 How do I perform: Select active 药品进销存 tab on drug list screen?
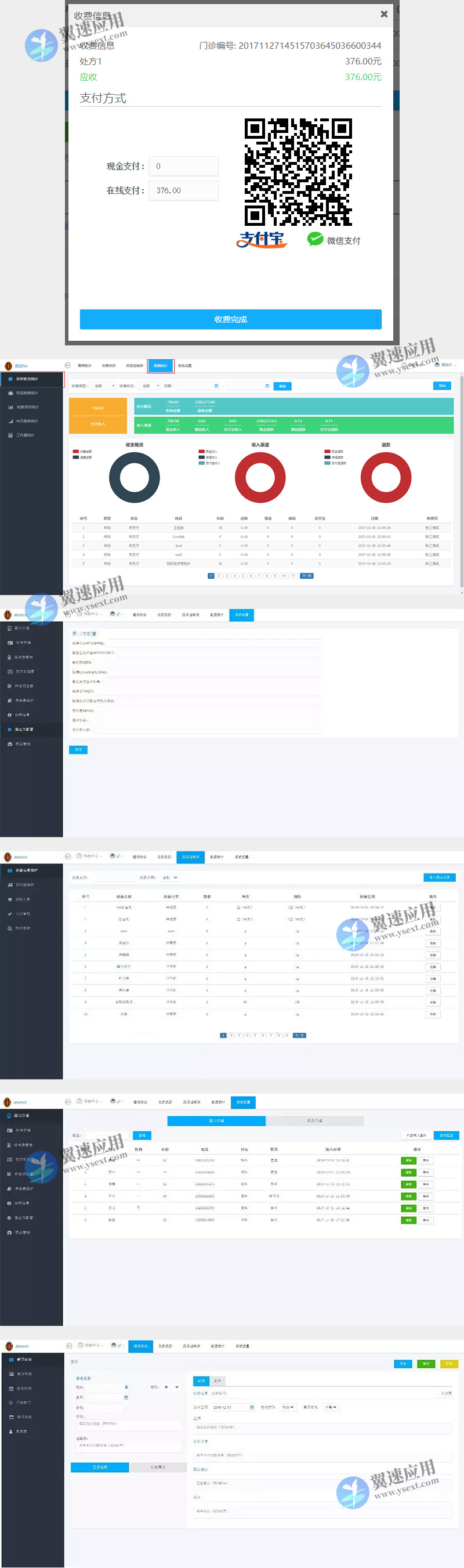click(x=190, y=857)
